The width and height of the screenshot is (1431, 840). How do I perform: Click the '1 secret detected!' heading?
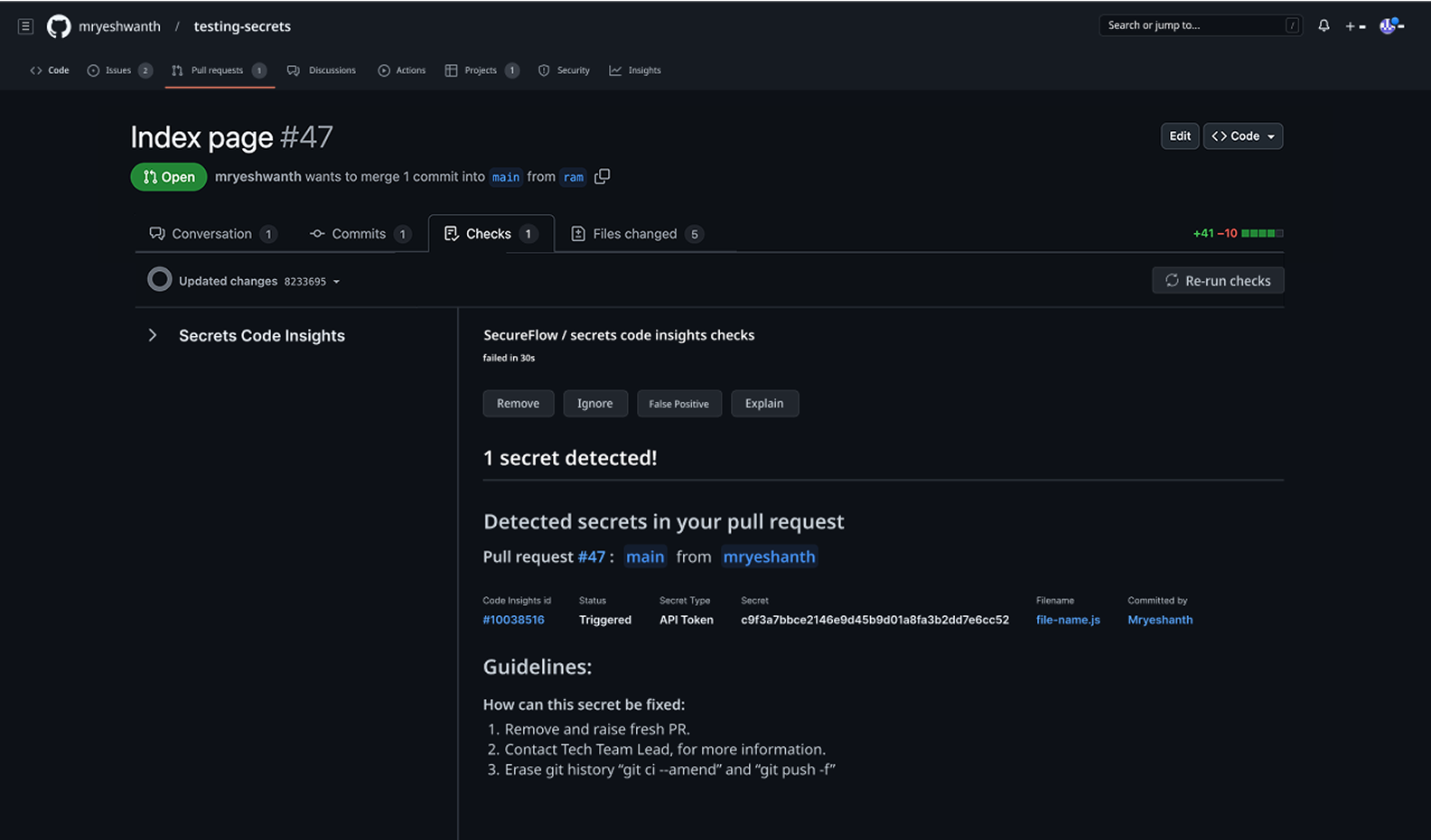click(x=570, y=458)
